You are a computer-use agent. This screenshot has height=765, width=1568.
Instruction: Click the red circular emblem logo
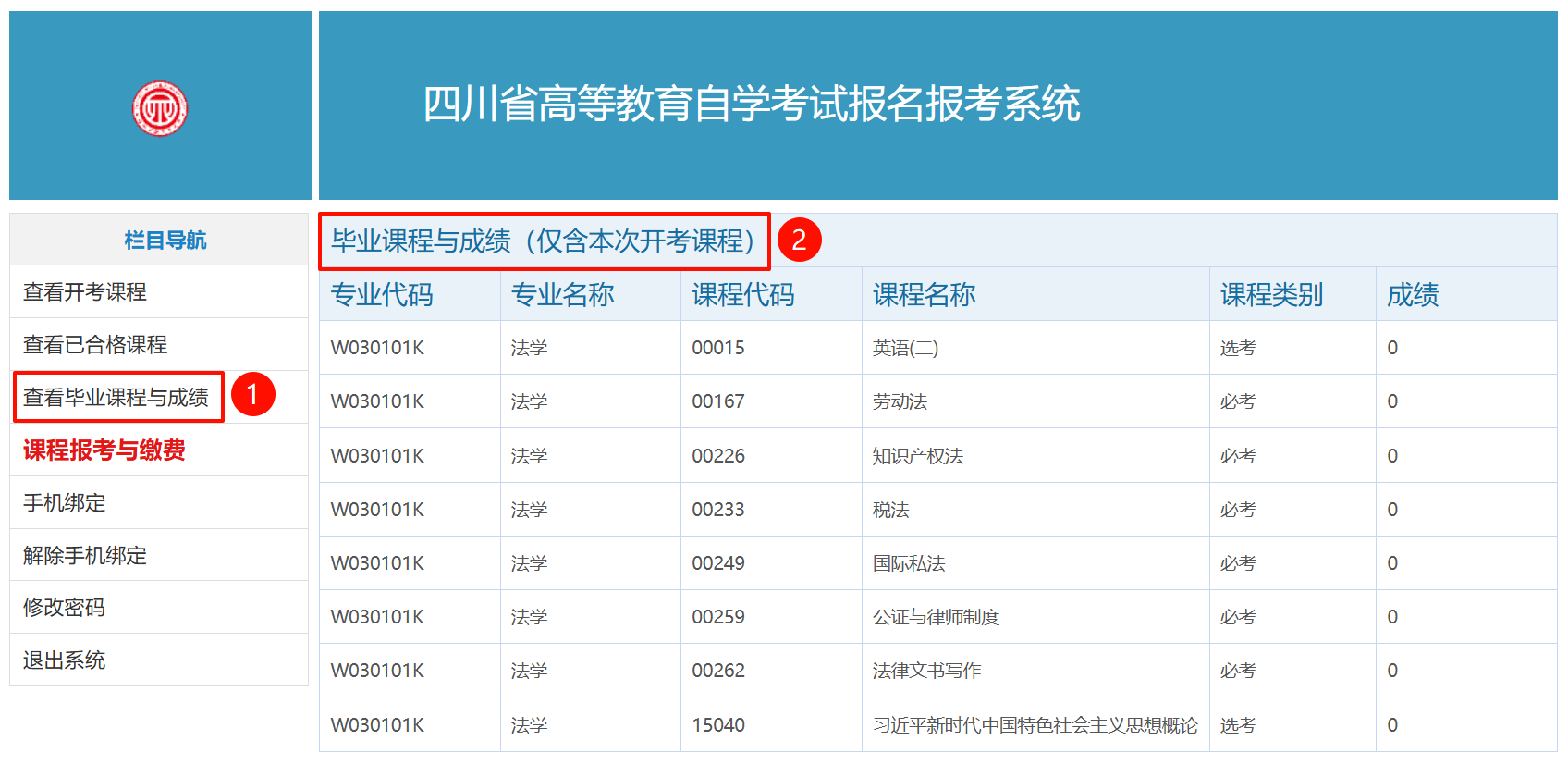coord(160,108)
